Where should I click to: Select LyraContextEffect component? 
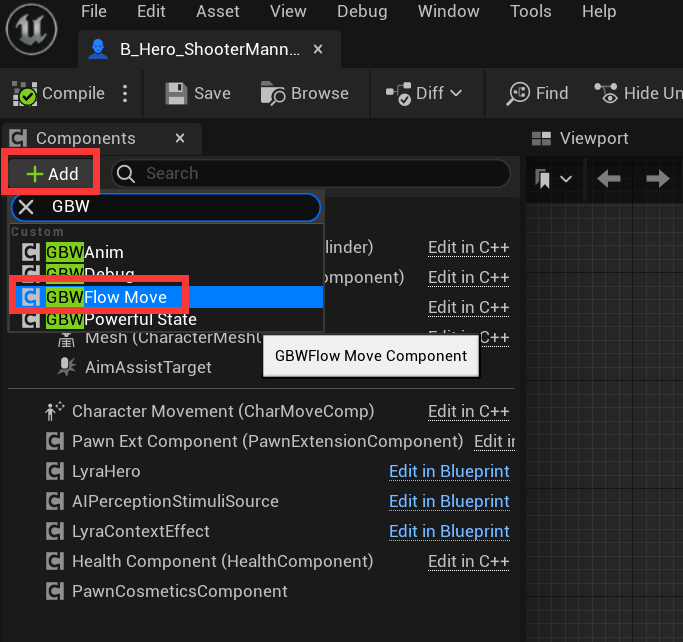tap(141, 532)
